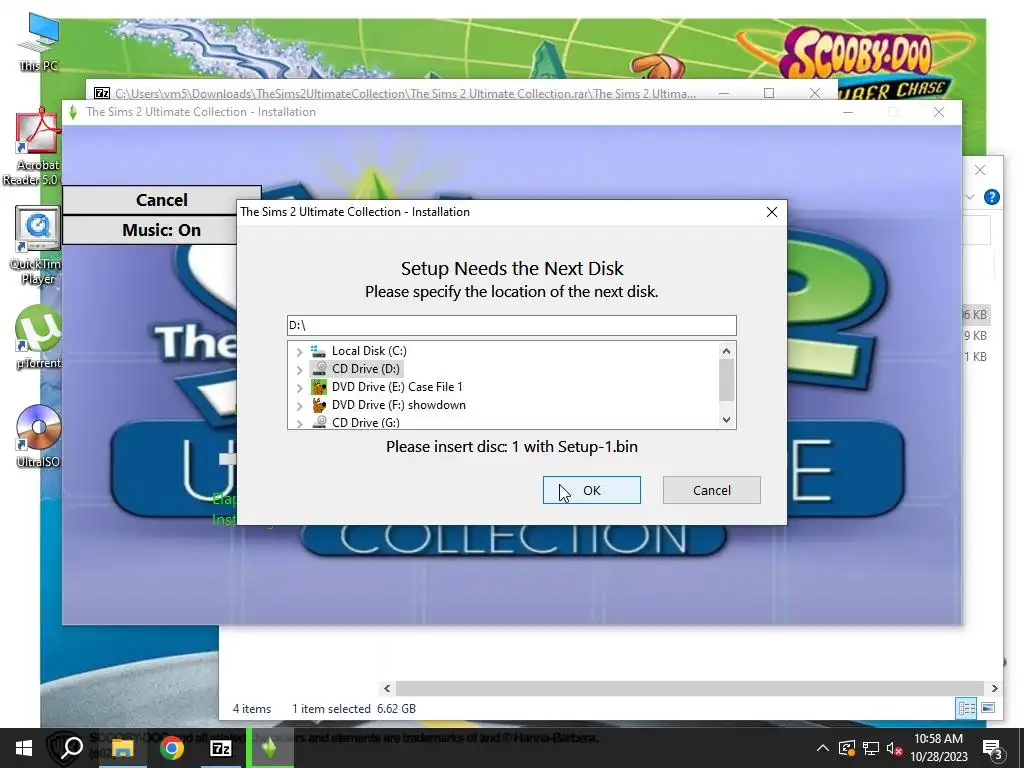Select CD Drive (D:) in drive list
This screenshot has height=768, width=1024.
click(366, 369)
